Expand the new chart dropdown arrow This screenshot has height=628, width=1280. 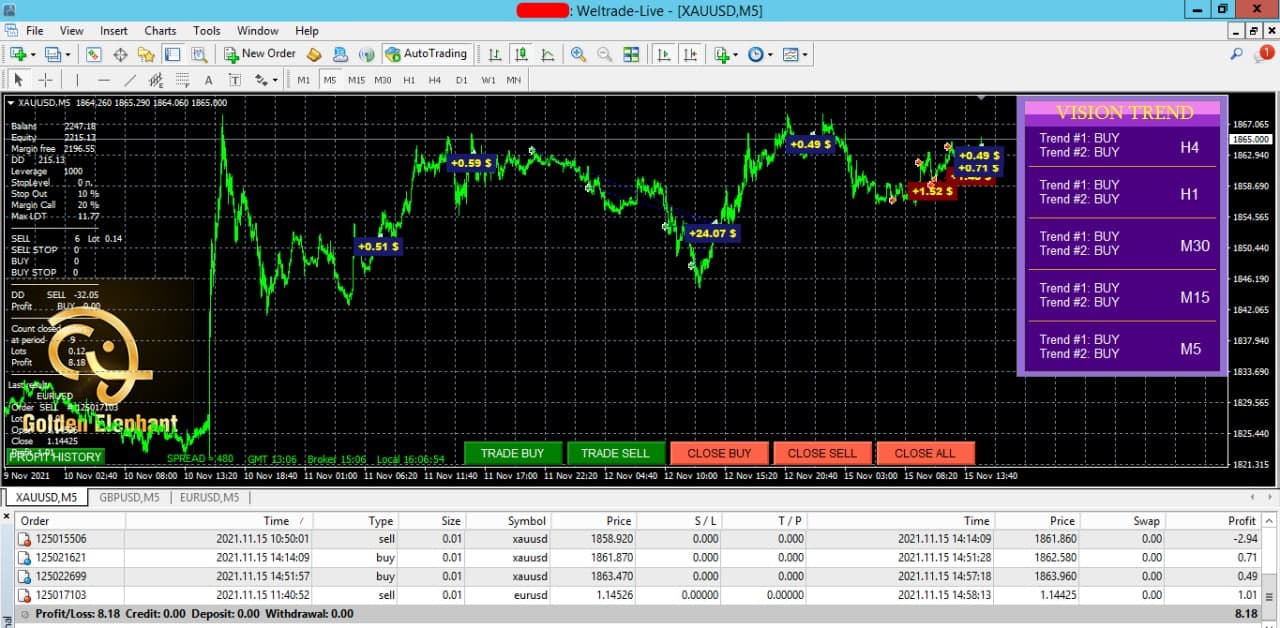click(35, 54)
